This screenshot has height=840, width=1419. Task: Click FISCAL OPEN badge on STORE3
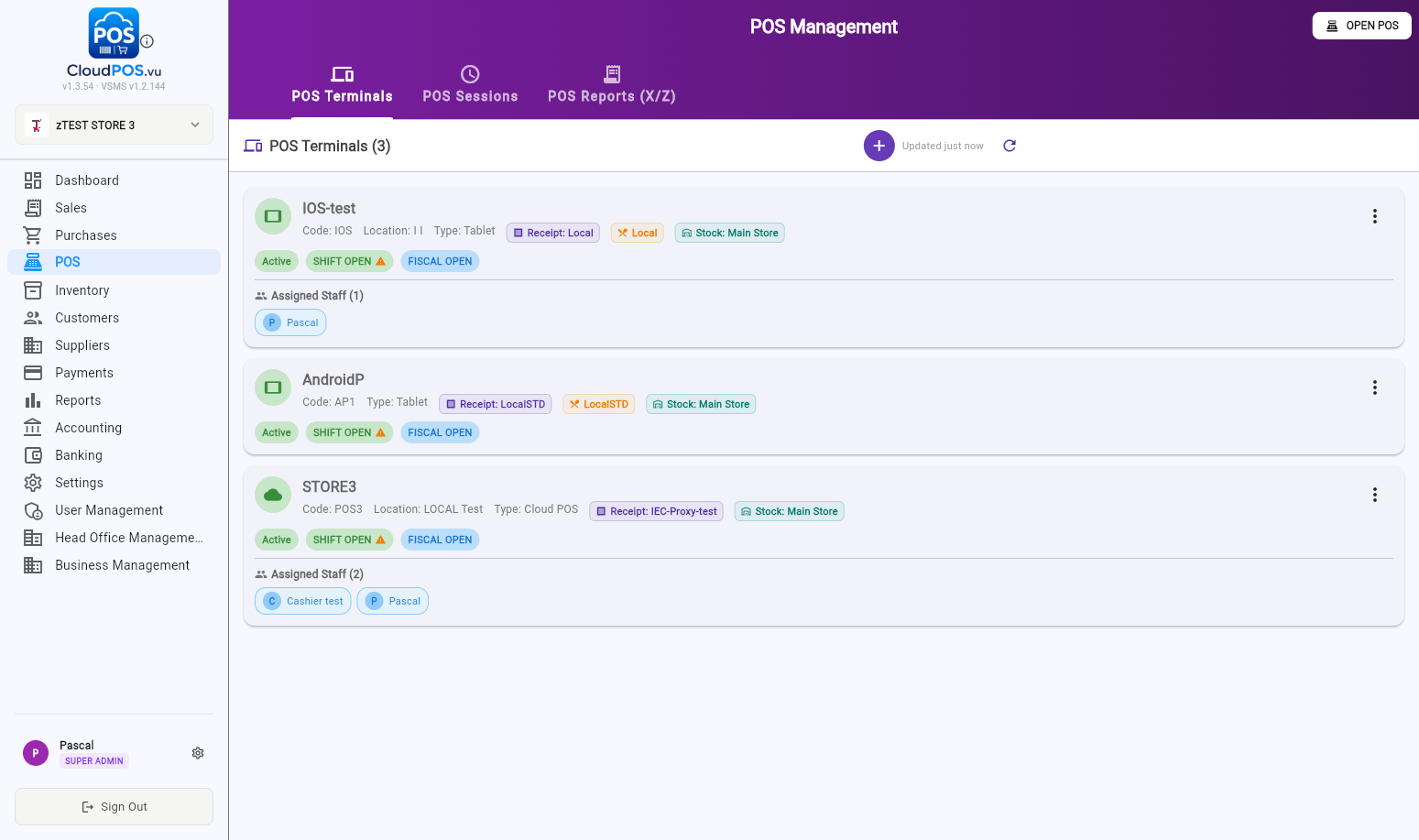tap(440, 540)
